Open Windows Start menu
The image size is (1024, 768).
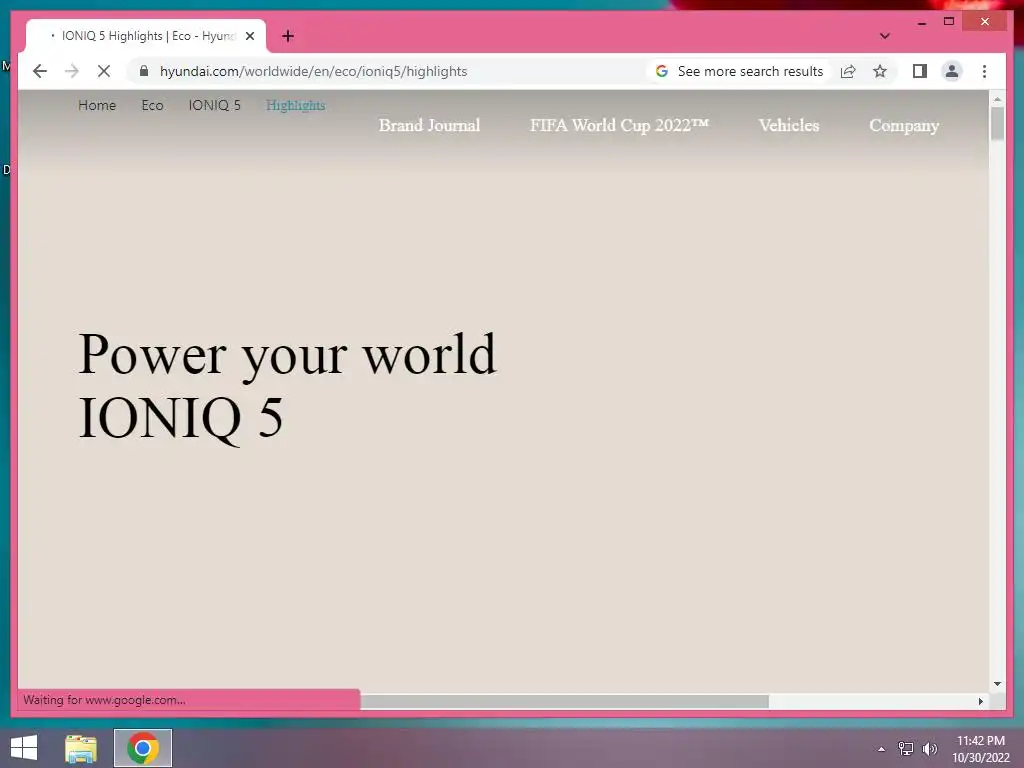pos(24,748)
